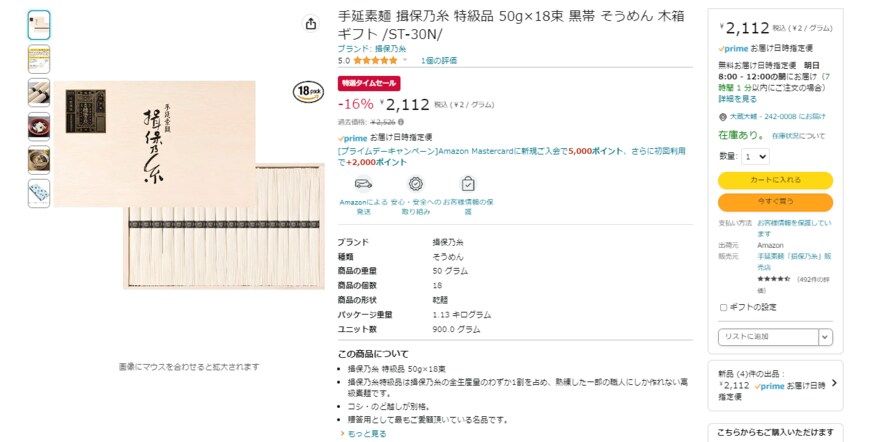Expand the add to list dropdown arrow
The width and height of the screenshot is (870, 442).
coord(825,337)
